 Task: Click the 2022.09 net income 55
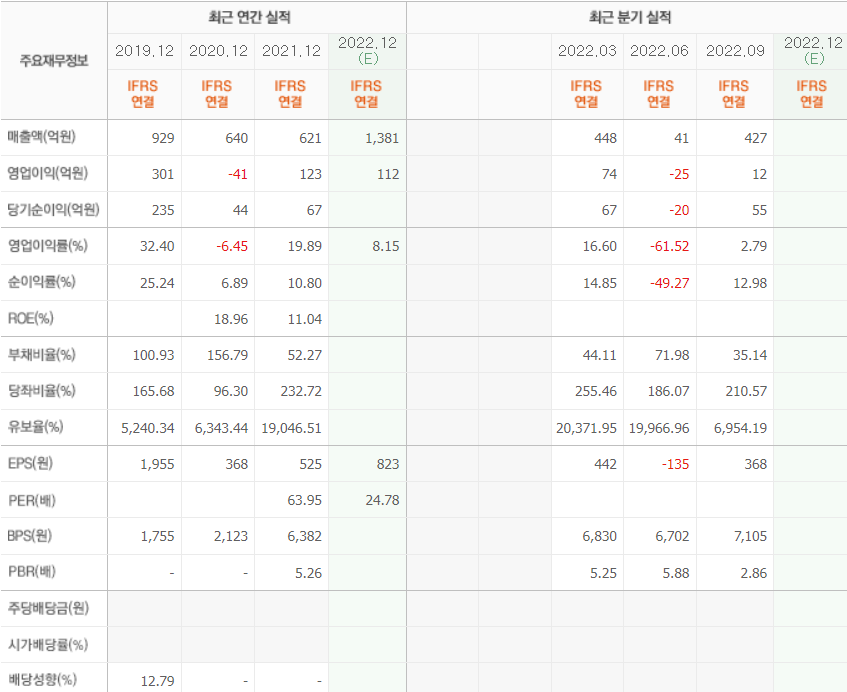pos(759,210)
